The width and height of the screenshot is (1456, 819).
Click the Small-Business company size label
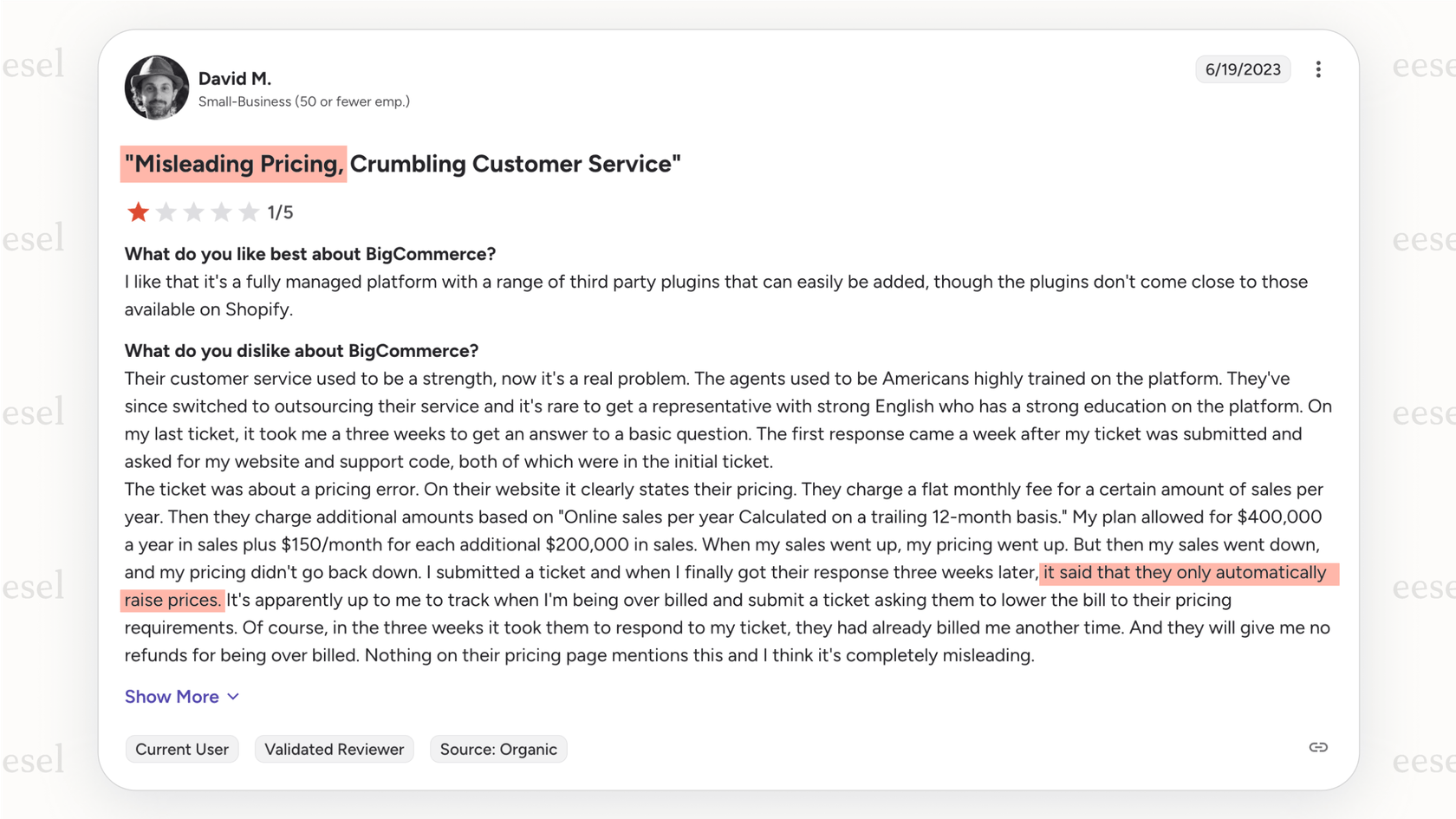click(x=304, y=101)
